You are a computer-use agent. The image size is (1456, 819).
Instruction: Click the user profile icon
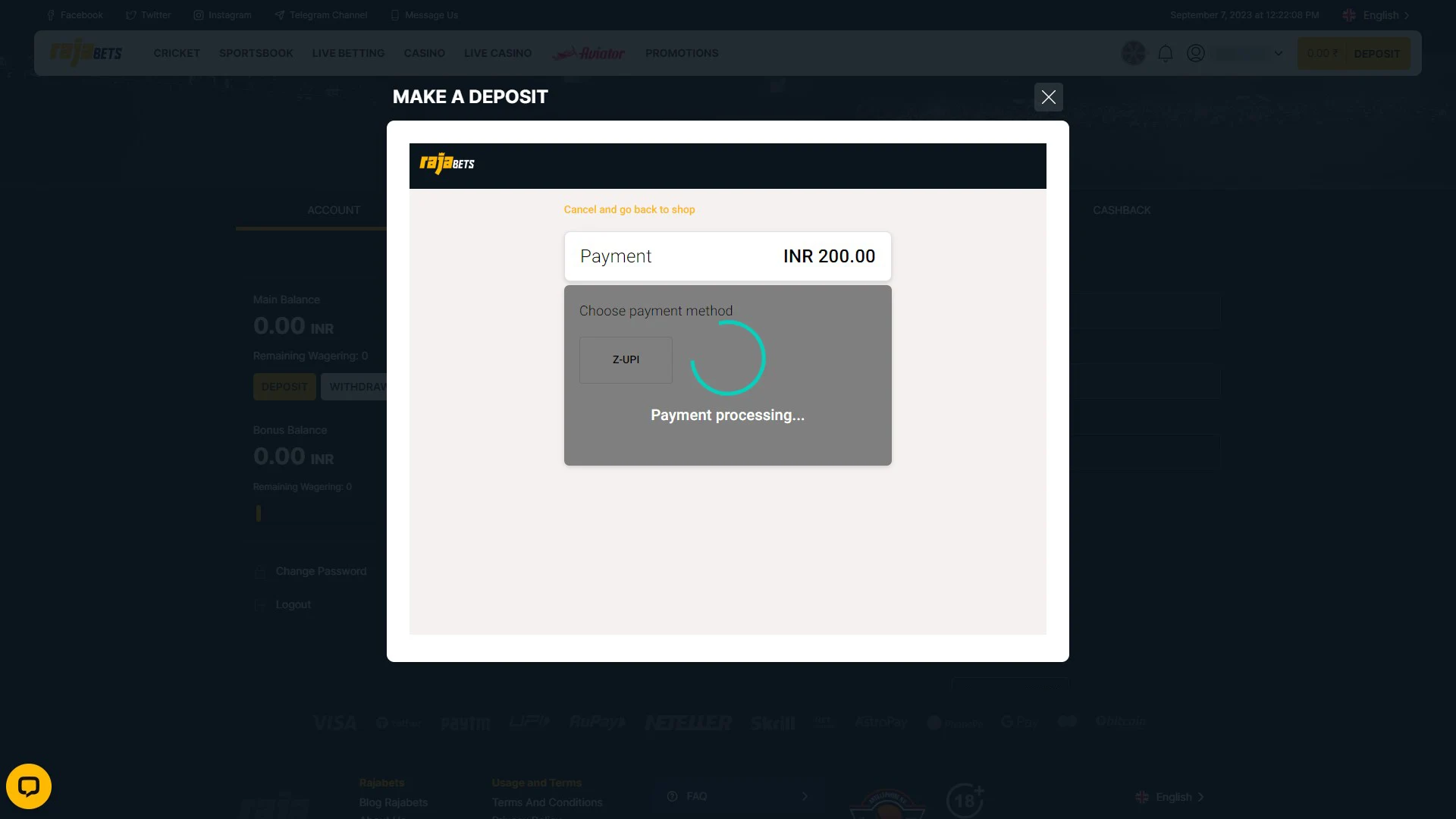1196,53
